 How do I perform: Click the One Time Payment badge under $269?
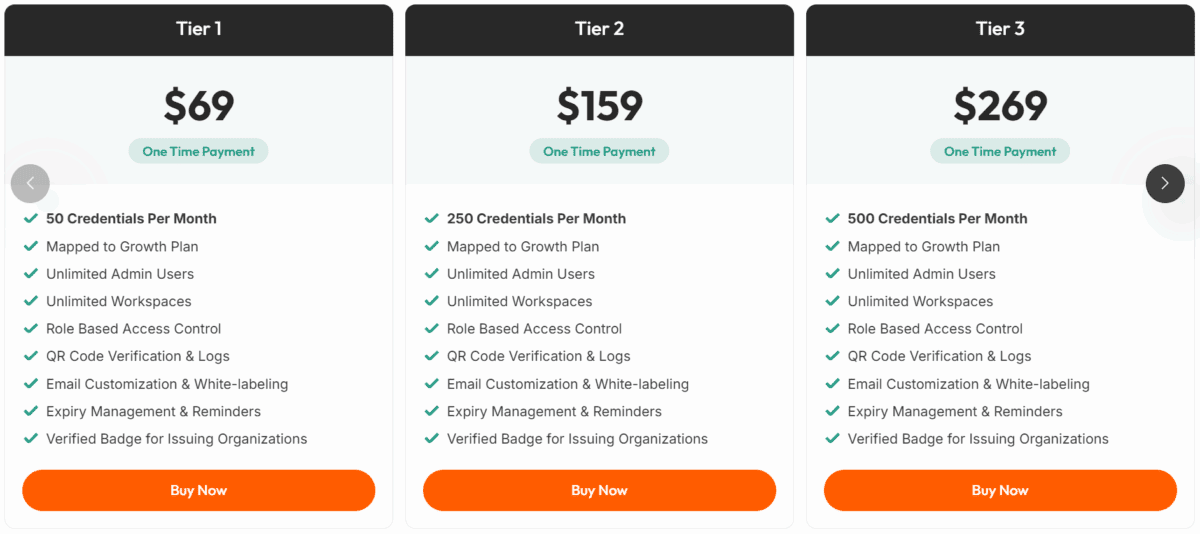pyautogui.click(x=1000, y=151)
